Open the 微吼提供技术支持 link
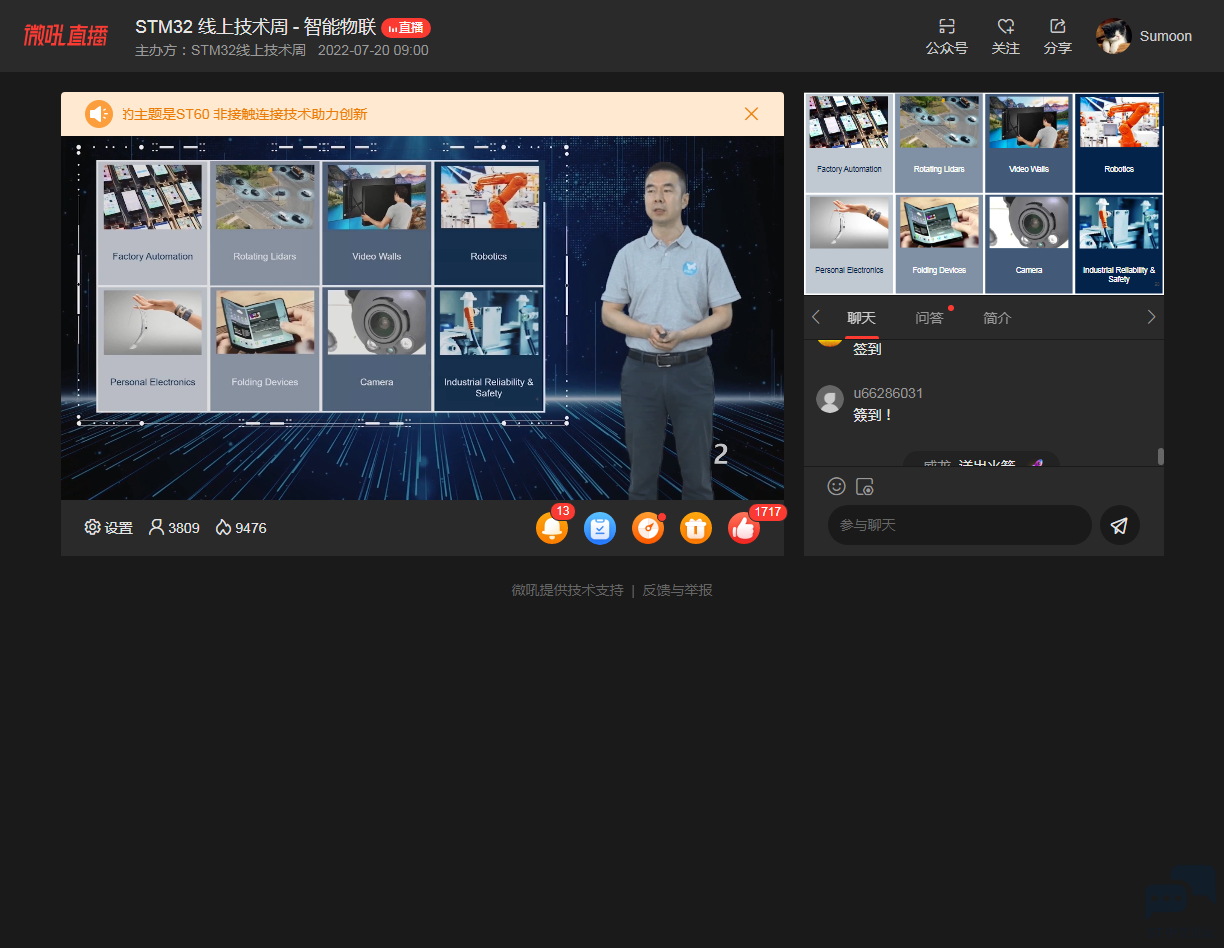This screenshot has height=948, width=1224. pyautogui.click(x=567, y=590)
